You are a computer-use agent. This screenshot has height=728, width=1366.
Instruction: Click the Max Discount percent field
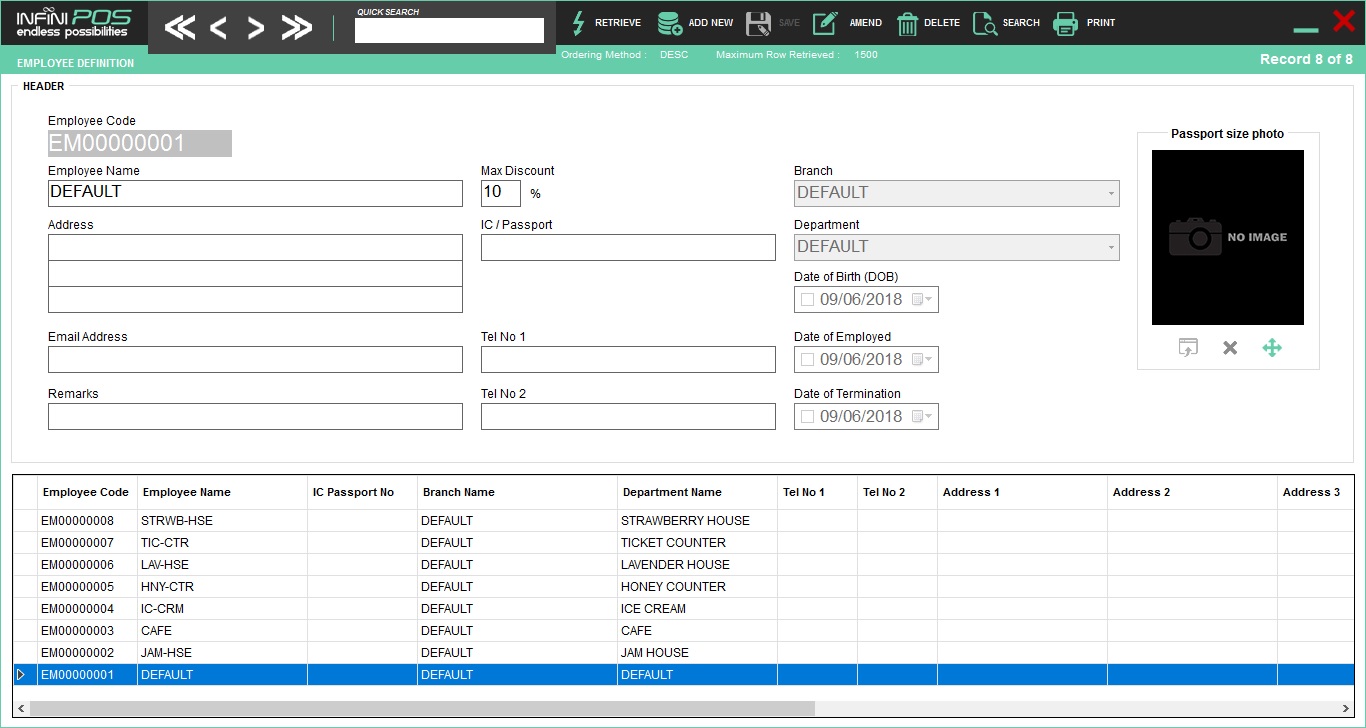[x=500, y=193]
